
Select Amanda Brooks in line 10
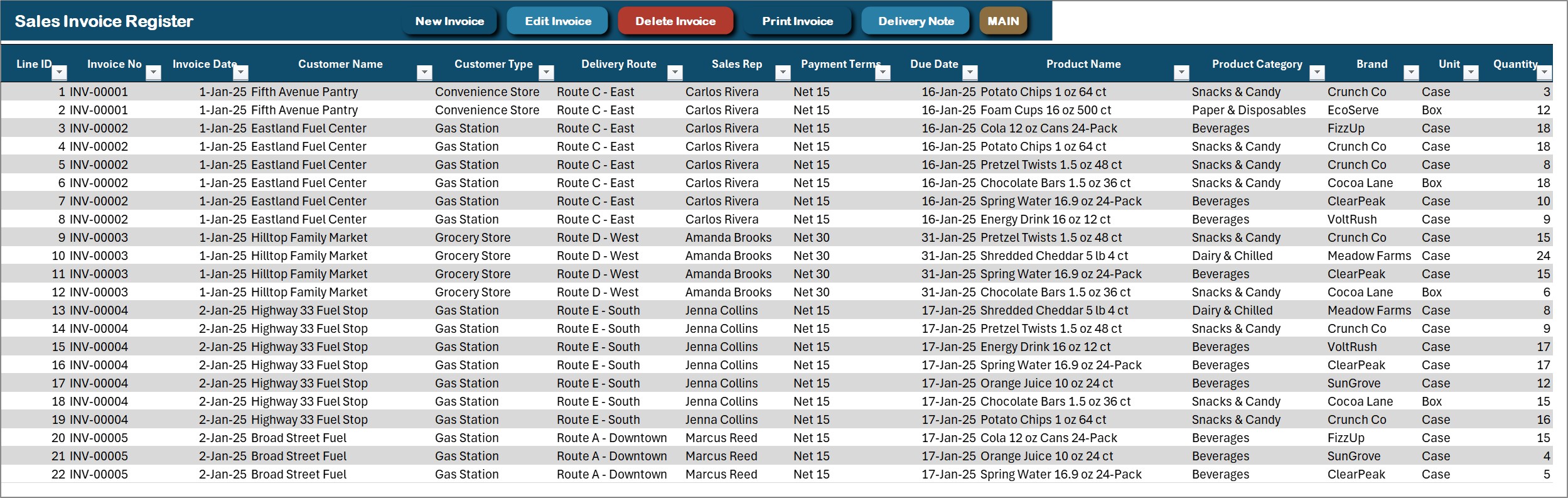tap(728, 256)
